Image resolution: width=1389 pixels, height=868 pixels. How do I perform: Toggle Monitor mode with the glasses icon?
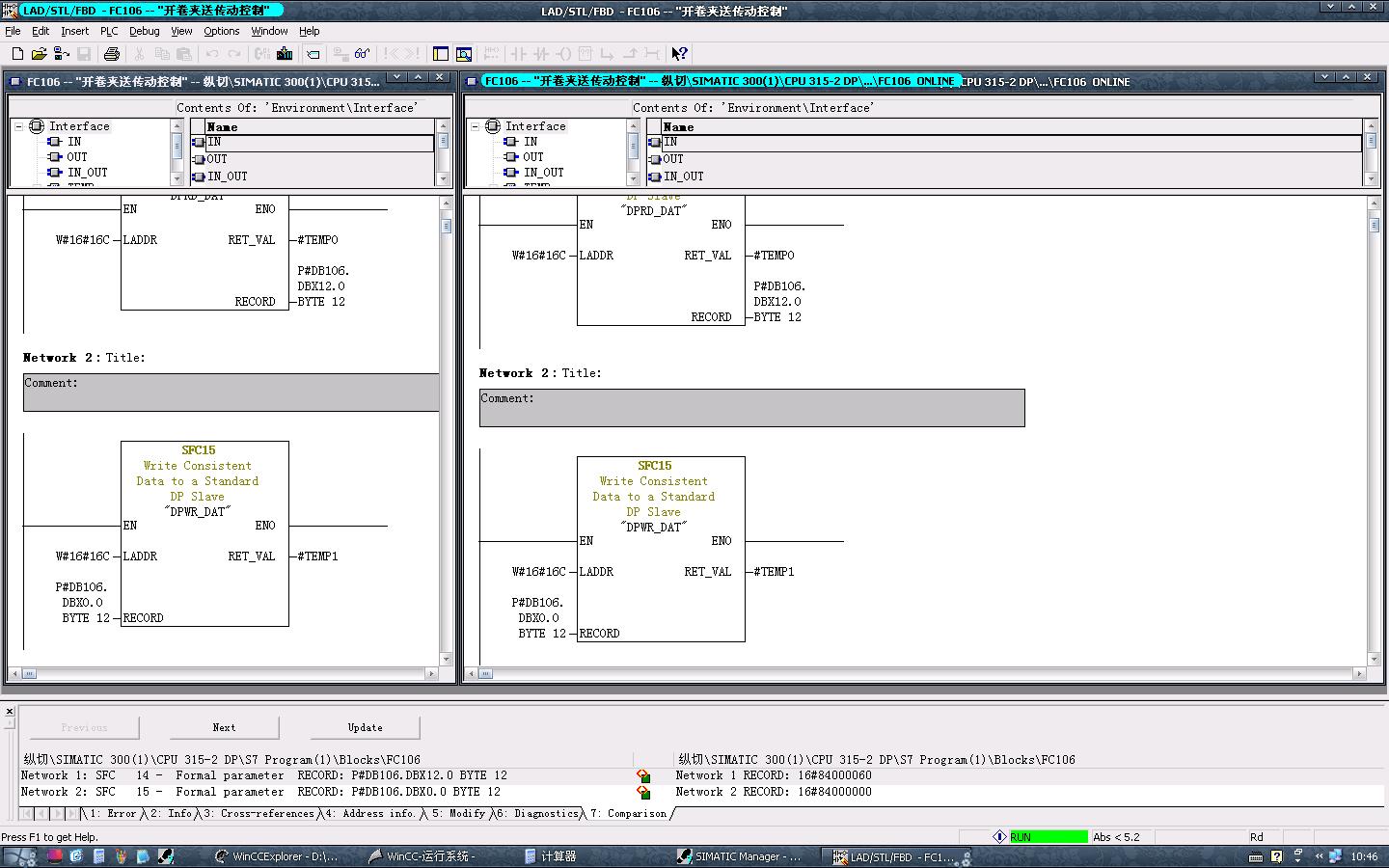pos(362,54)
